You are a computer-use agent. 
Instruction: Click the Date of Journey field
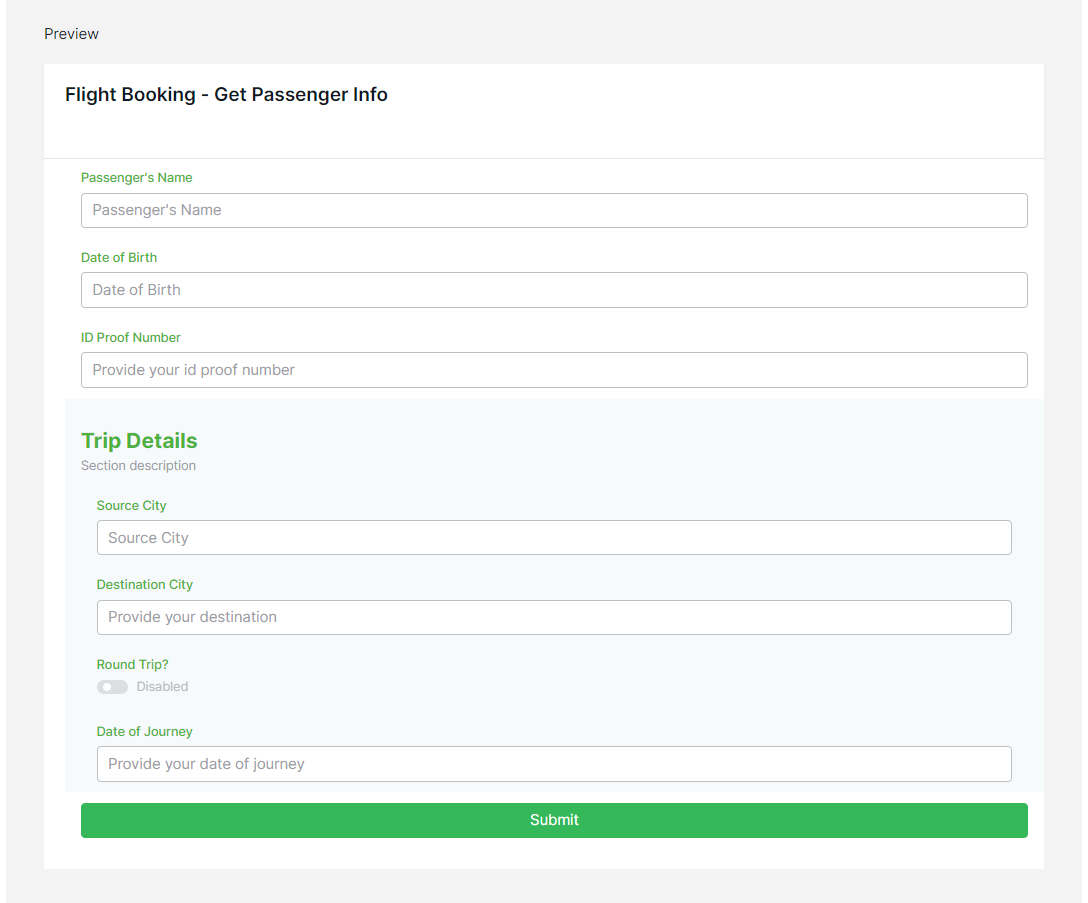(554, 764)
